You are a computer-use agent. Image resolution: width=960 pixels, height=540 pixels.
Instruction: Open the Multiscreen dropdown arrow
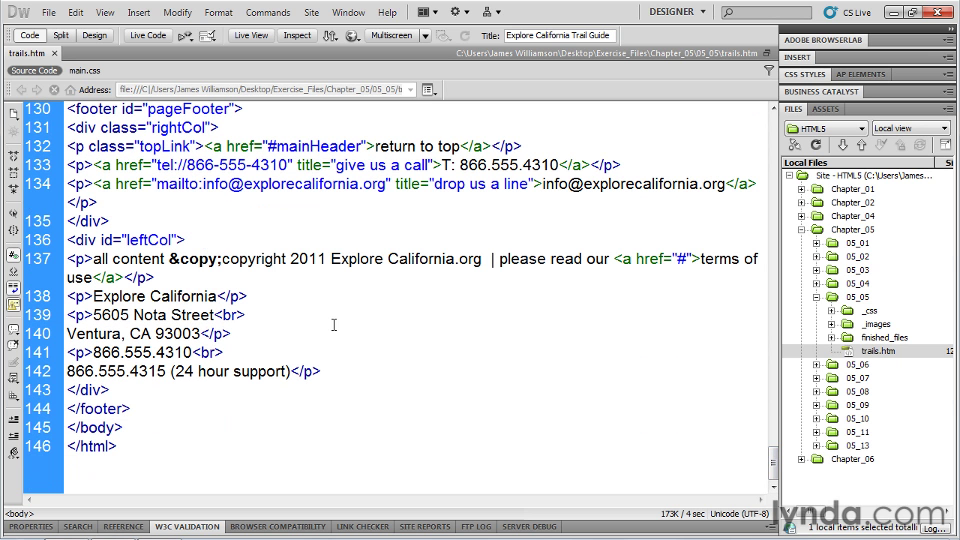[425, 36]
